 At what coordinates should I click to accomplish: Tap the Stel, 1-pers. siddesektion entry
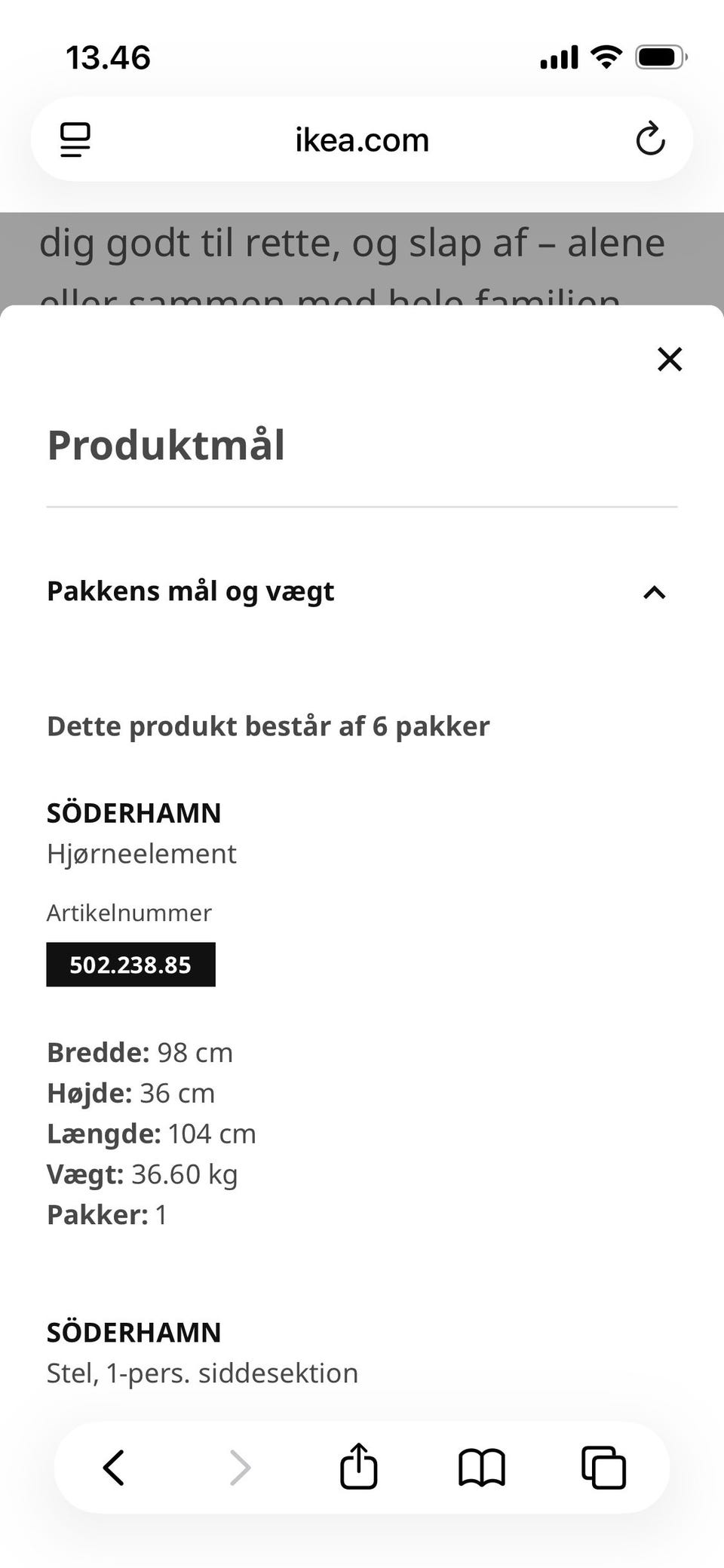click(x=202, y=1373)
